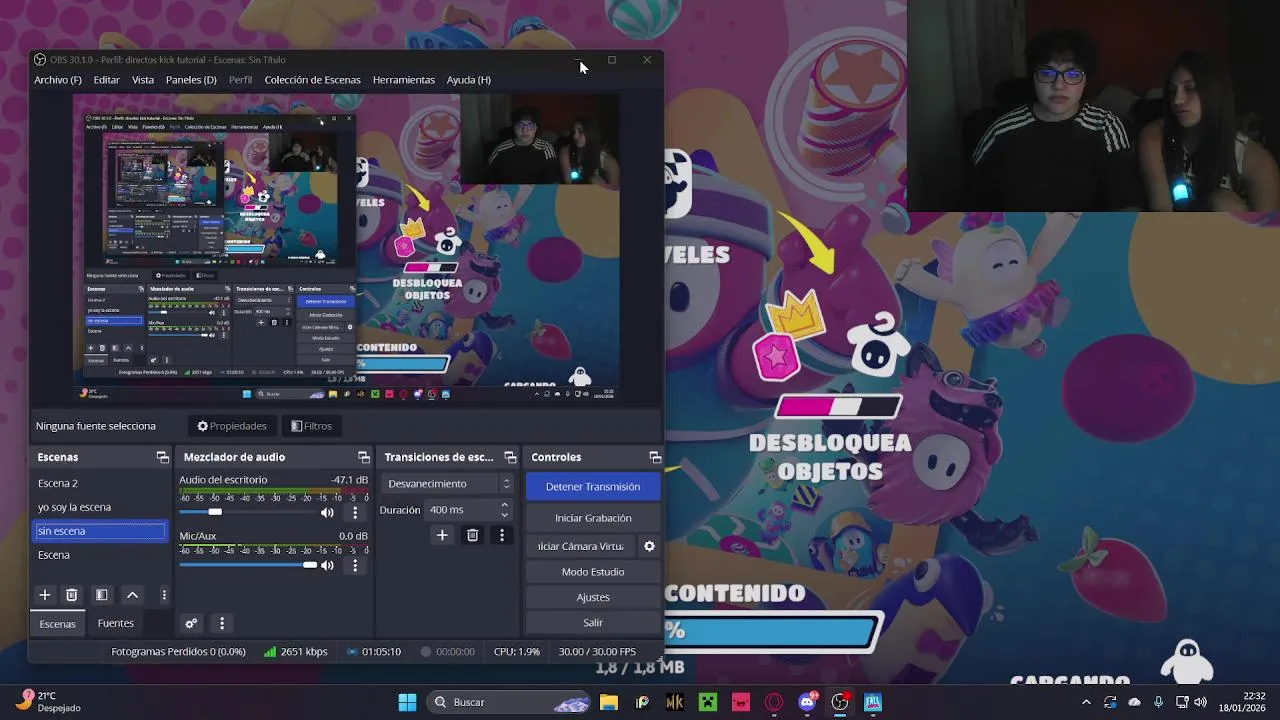Open Ajustes from Controles
1280x720 pixels.
point(593,597)
